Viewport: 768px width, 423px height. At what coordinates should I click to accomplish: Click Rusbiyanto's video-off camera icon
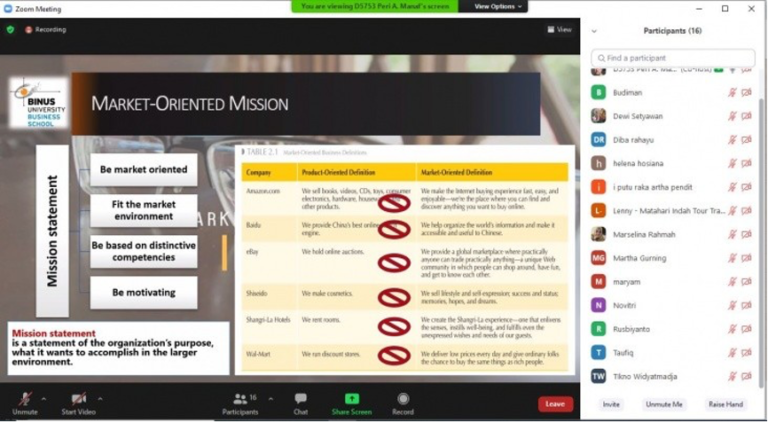tap(746, 329)
